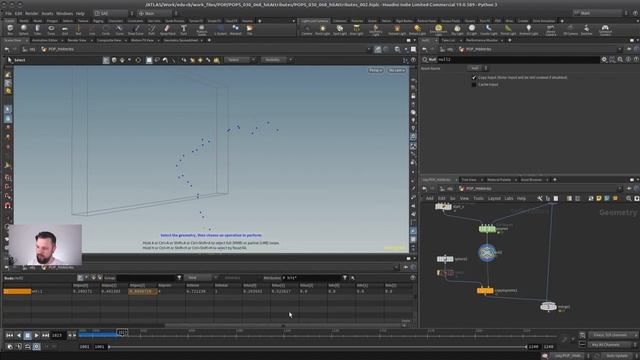Select the L-System shelf tool
This screenshot has width=640, height=360.
tap(220, 29)
